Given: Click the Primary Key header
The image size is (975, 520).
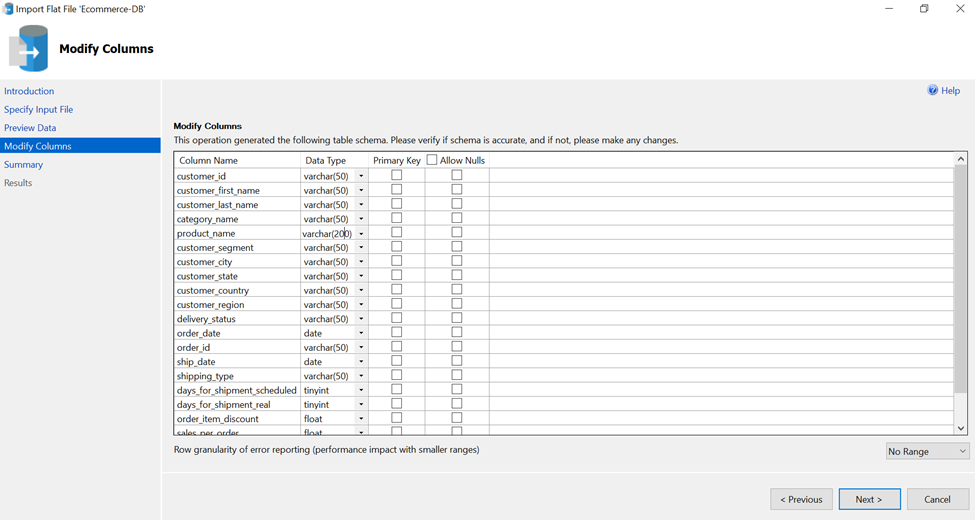Looking at the screenshot, I should 397,160.
